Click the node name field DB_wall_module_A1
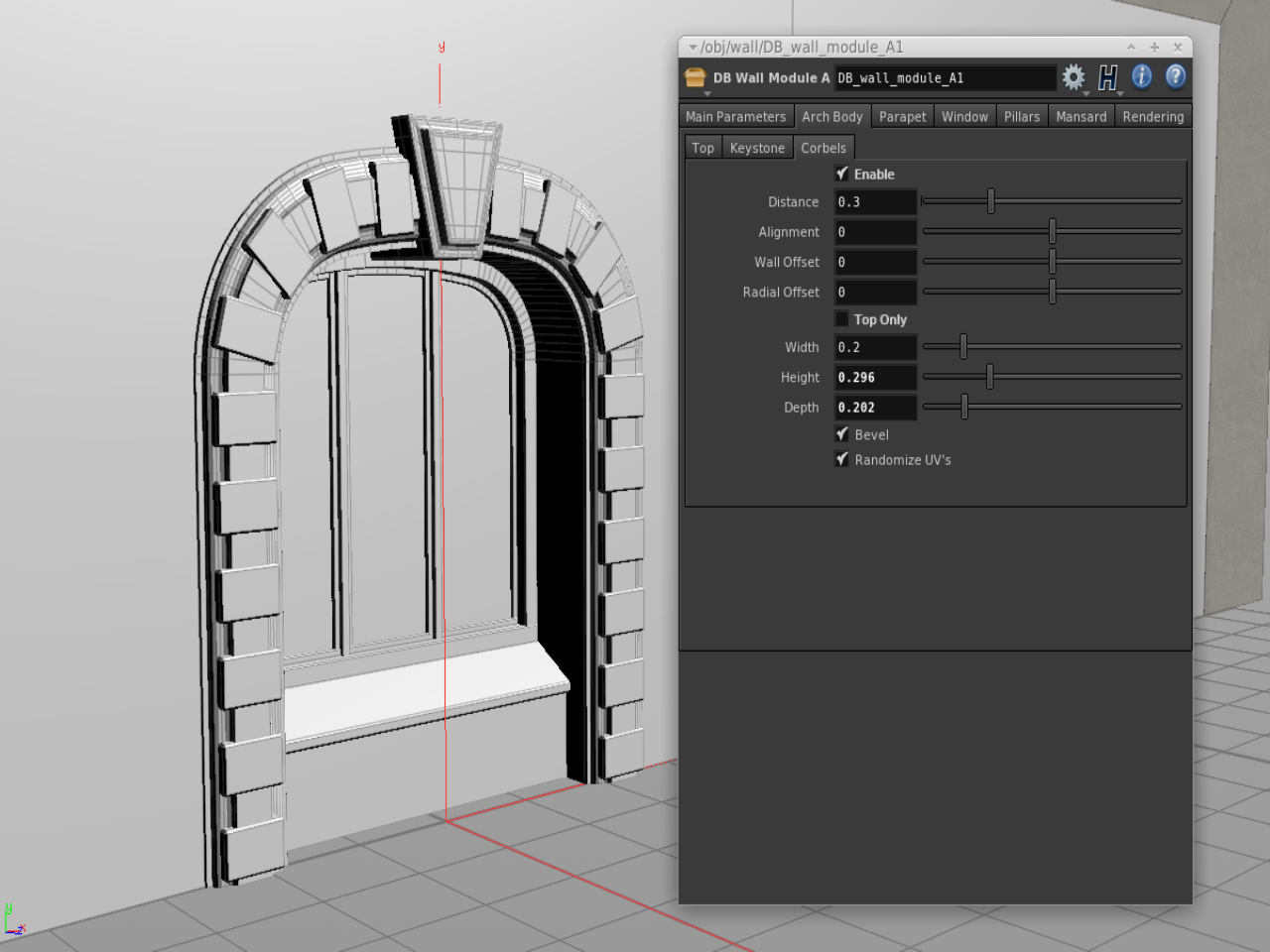Viewport: 1270px width, 952px height. [944, 78]
